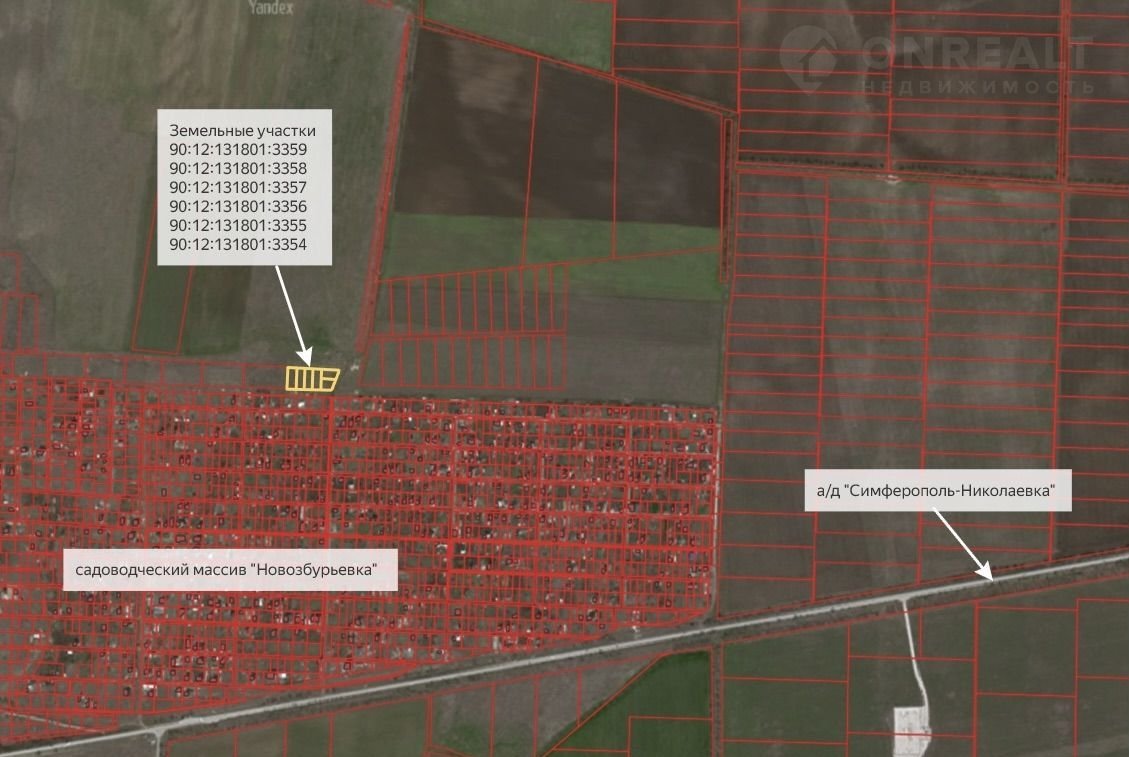This screenshot has width=1129, height=757.
Task: Click the "НЕДВИЖИМОСТЬ" subtitle under the logo
Action: pyautogui.click(x=977, y=87)
